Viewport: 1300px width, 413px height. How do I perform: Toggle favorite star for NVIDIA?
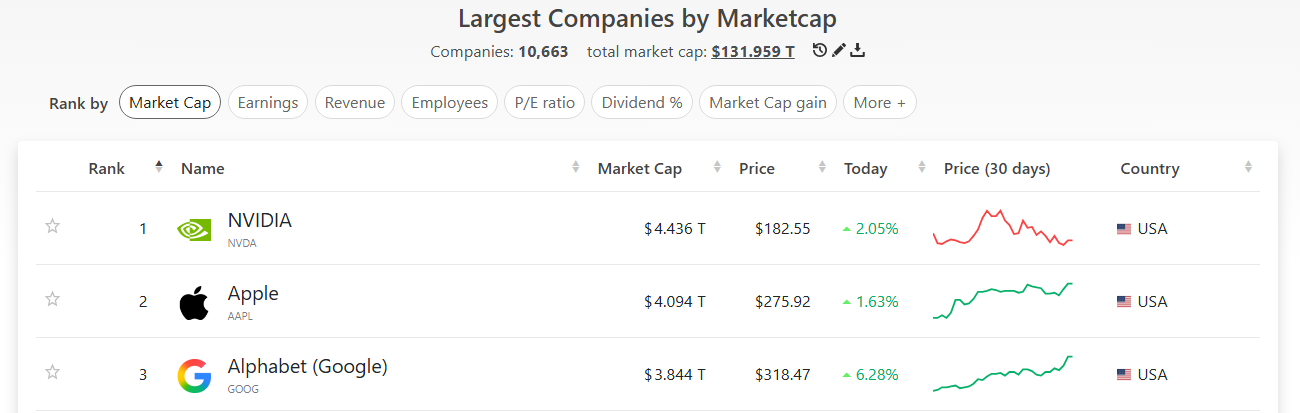53,226
